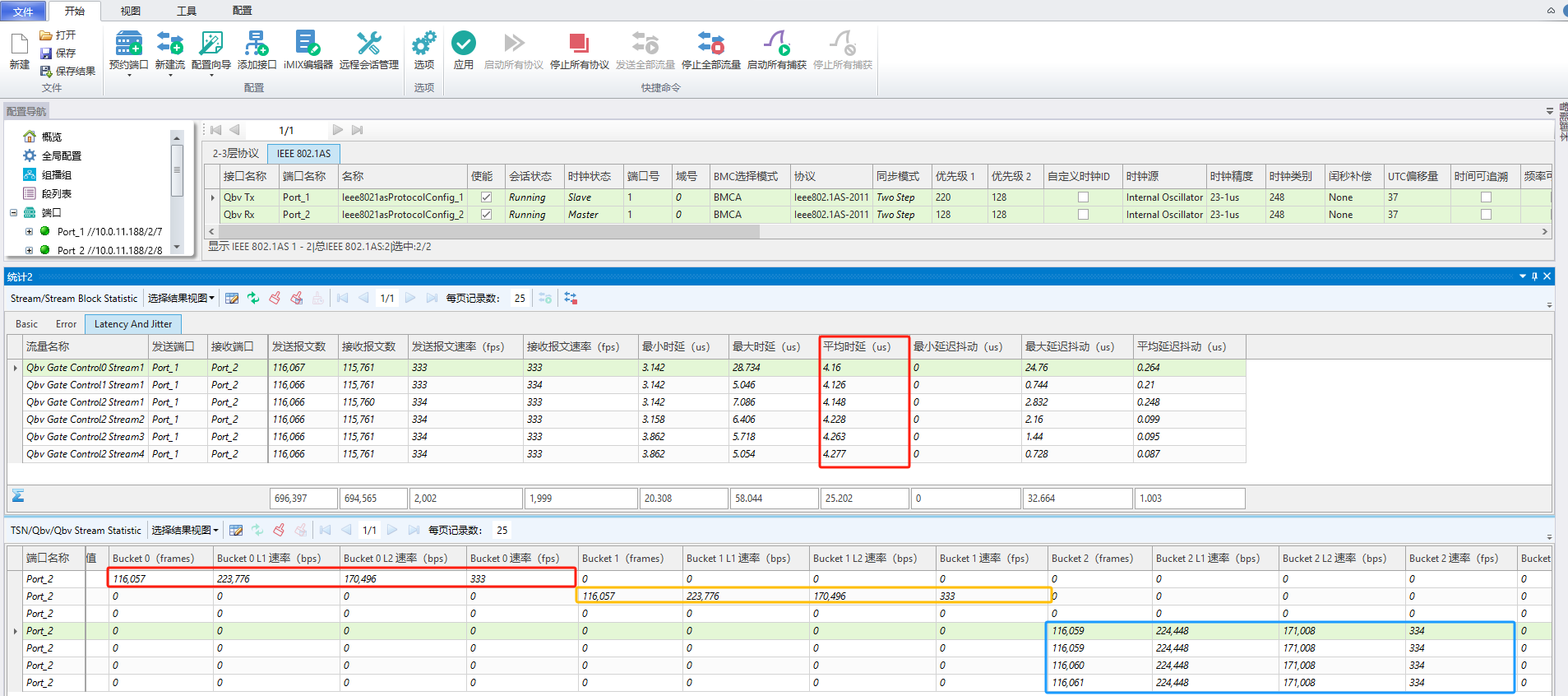Open 选择结果视图 dropdown in Stream Block Statistic
The image size is (1568, 696).
(181, 299)
